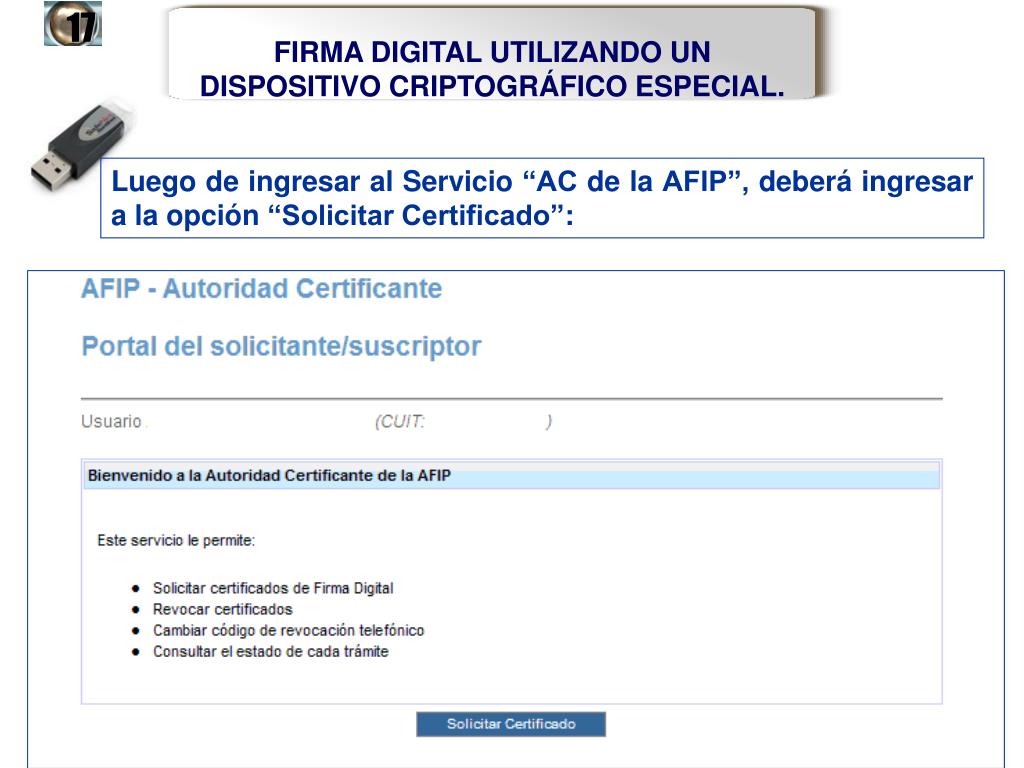Click the number 17 slide badge
The height and width of the screenshot is (768, 1024).
click(x=73, y=24)
